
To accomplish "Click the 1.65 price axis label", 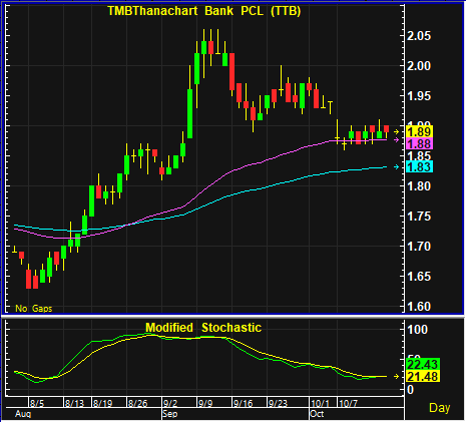I will click(419, 277).
